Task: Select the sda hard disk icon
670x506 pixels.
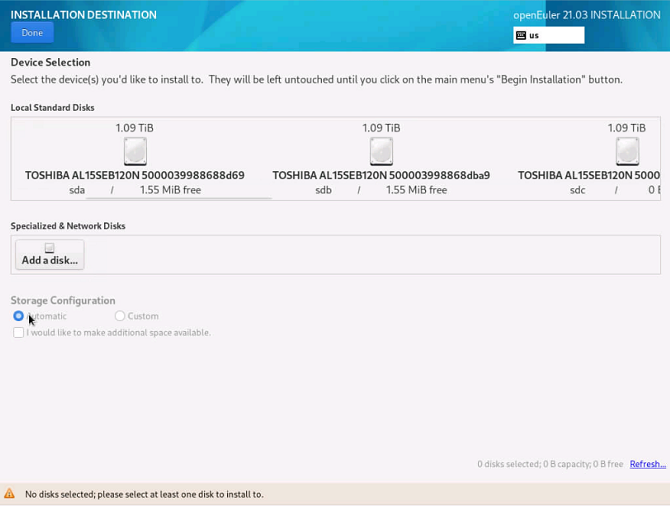Action: click(135, 151)
